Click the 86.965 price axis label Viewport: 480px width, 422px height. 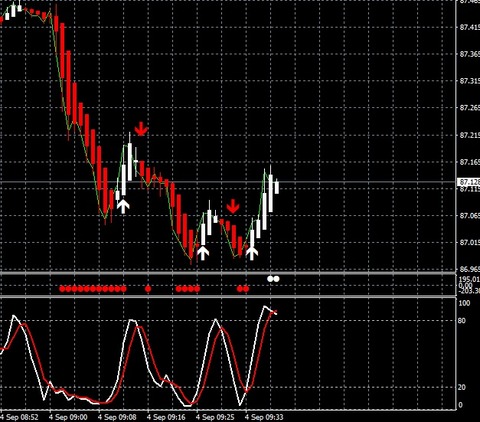click(470, 269)
